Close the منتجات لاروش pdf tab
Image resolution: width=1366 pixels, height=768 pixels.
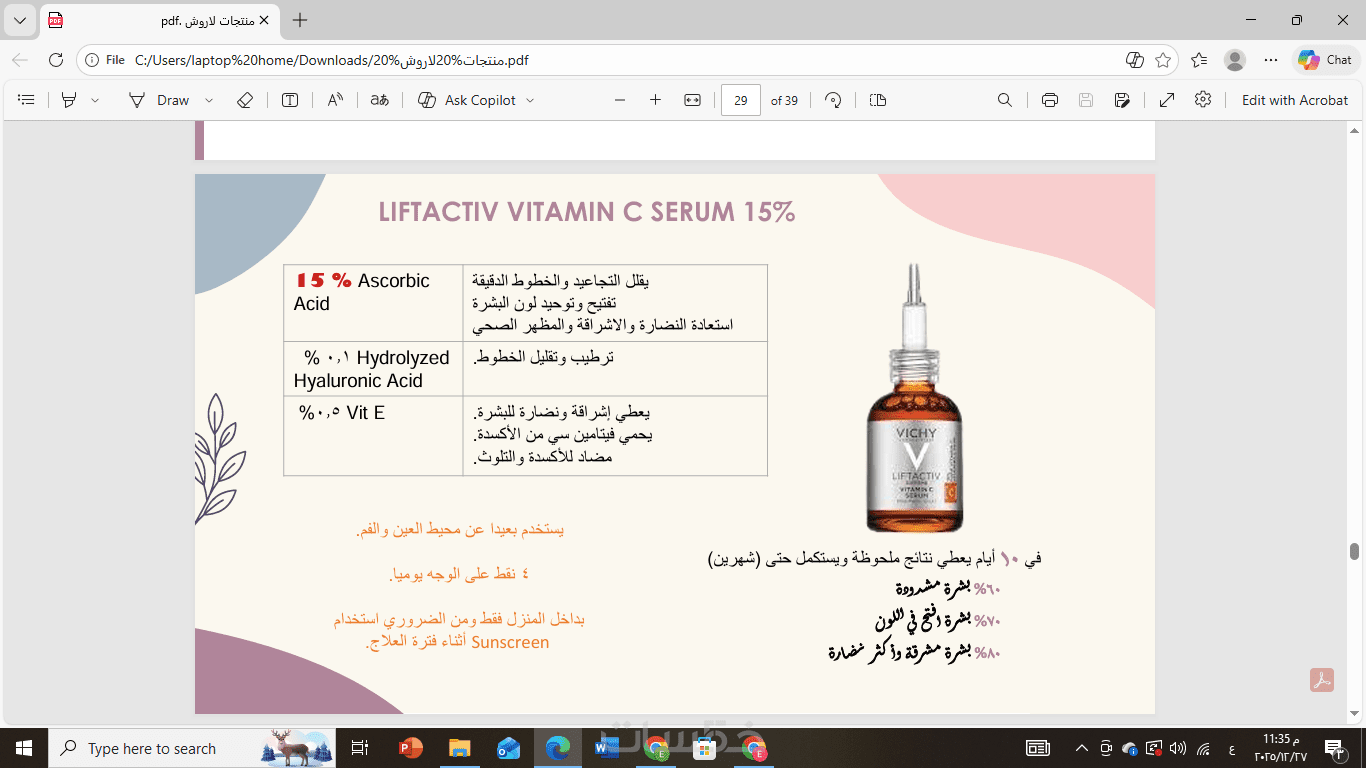tap(264, 20)
